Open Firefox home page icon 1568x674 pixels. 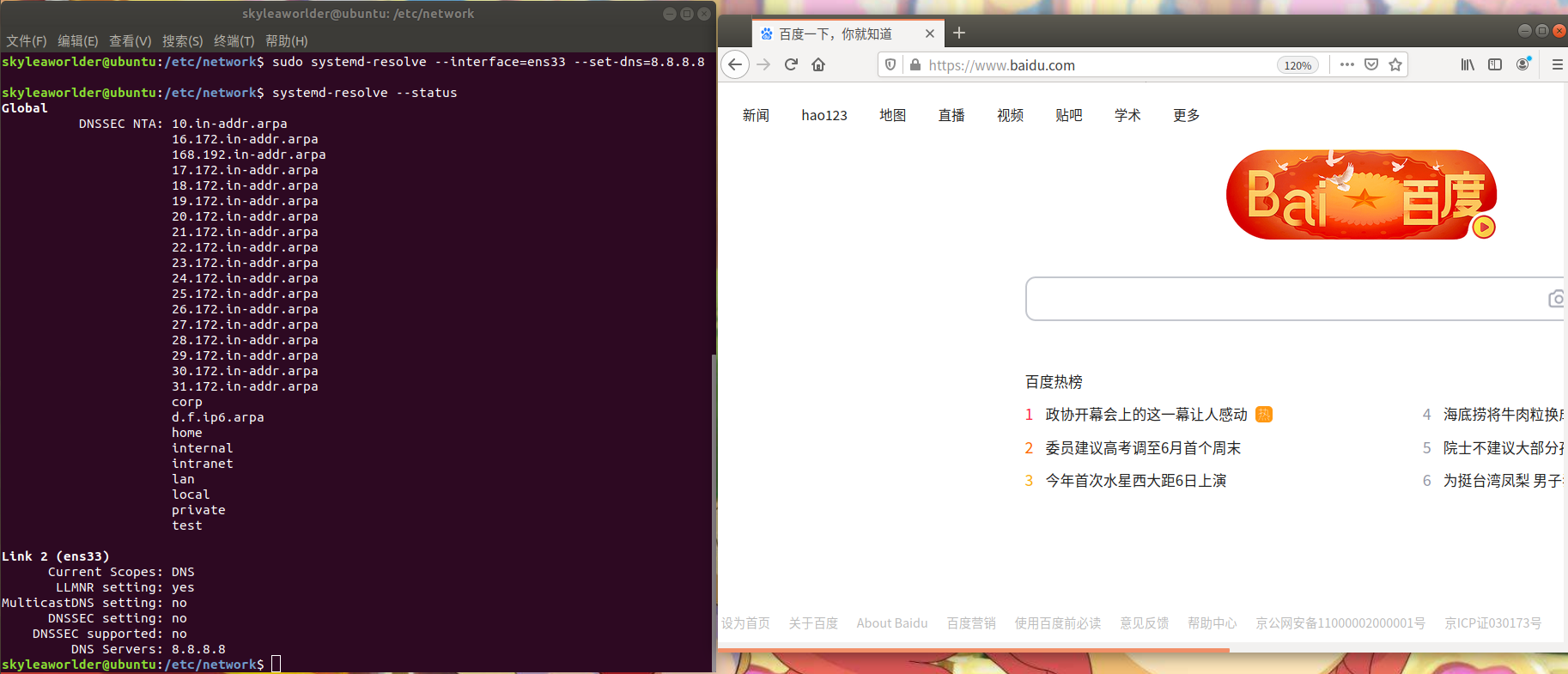click(x=818, y=64)
